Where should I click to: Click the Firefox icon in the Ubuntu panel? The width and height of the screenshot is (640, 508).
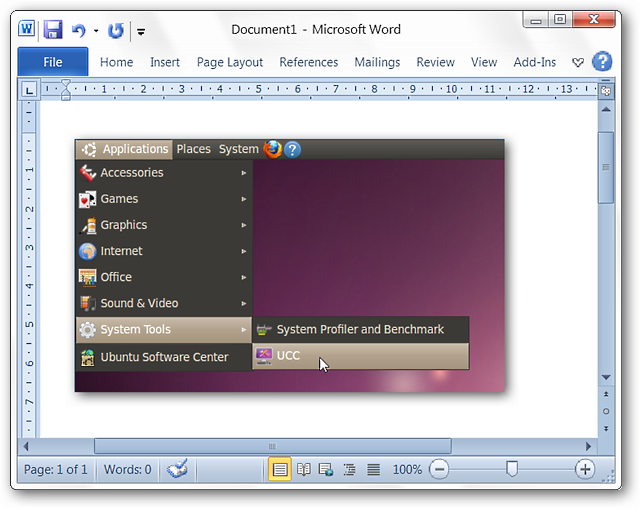click(x=273, y=149)
